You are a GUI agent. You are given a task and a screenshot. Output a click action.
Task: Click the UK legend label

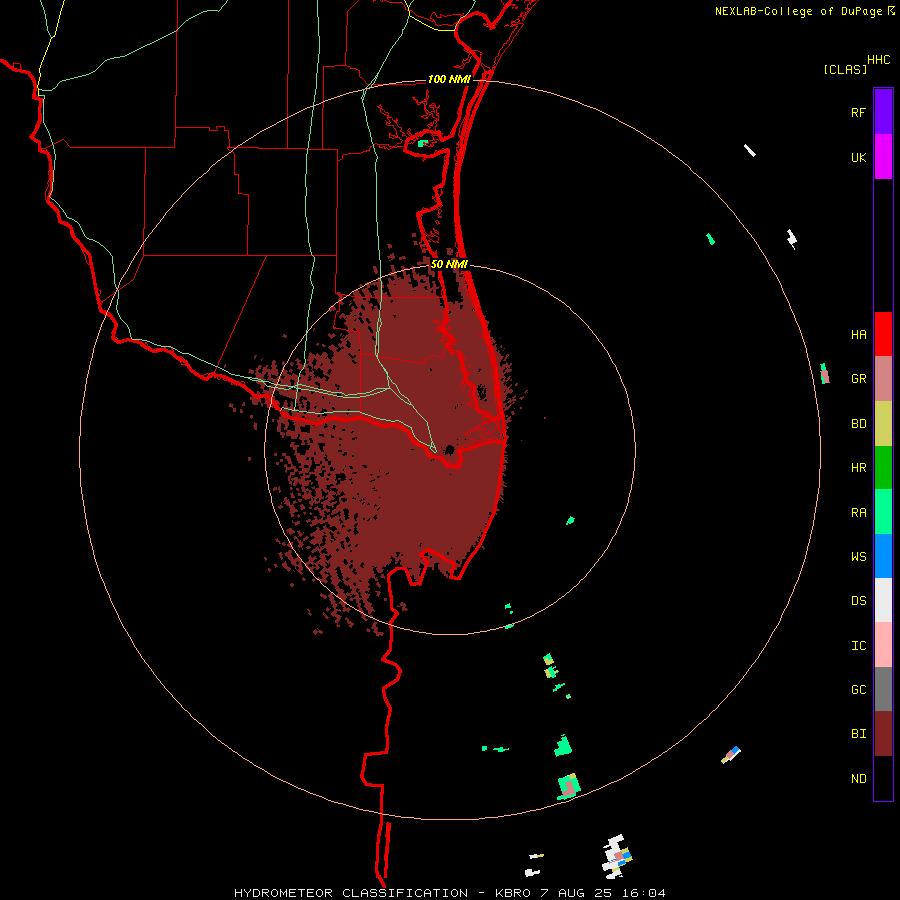(858, 157)
